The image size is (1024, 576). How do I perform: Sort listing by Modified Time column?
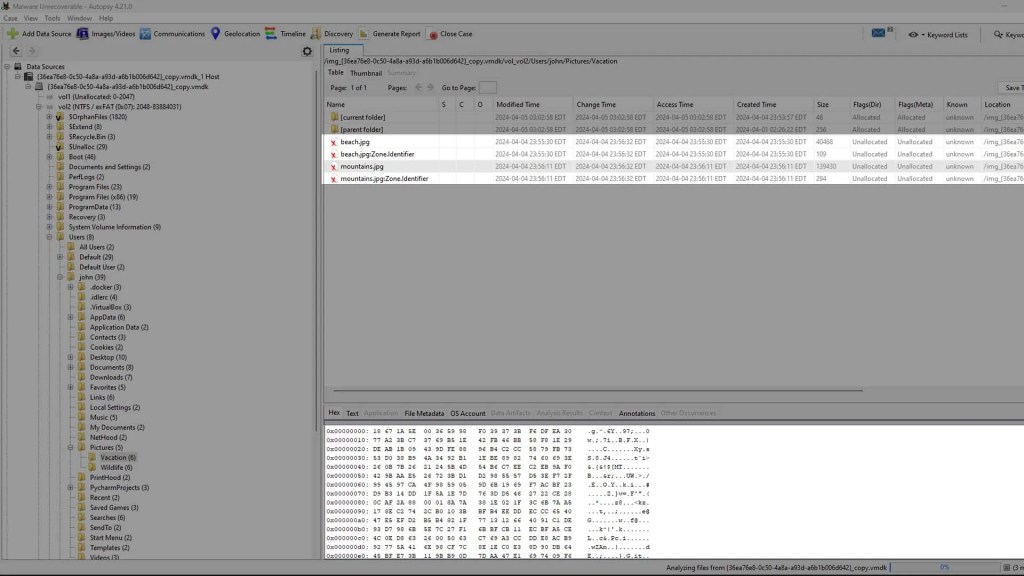(518, 104)
